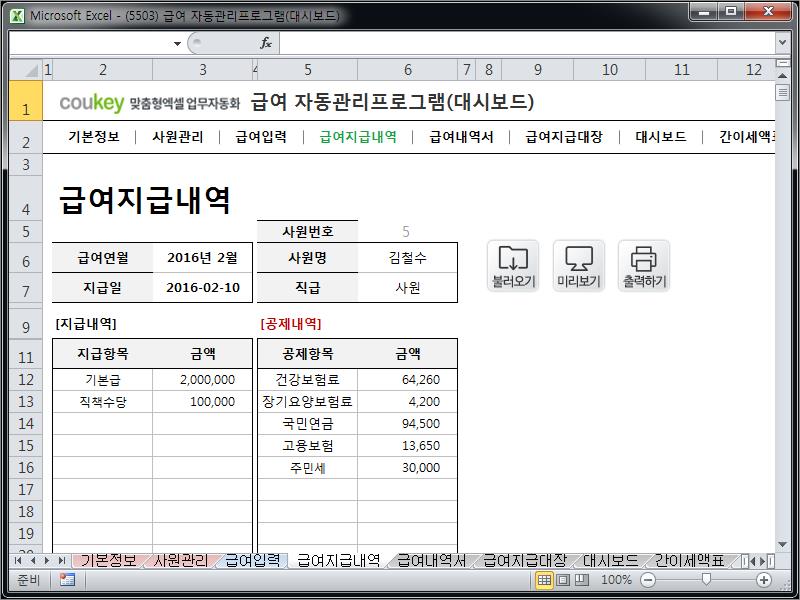Viewport: 800px width, 600px height.
Task: Click the formula bar input field
Action: coord(527,43)
